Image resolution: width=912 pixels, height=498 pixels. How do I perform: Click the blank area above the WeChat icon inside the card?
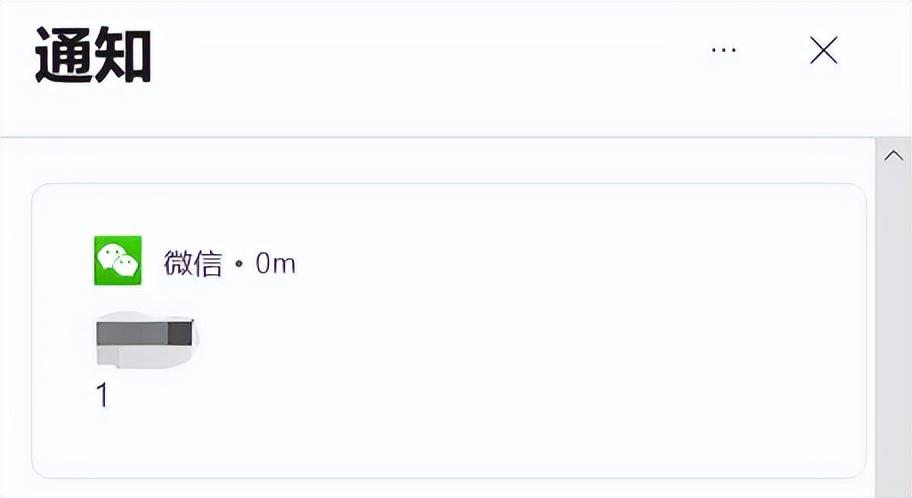click(118, 210)
